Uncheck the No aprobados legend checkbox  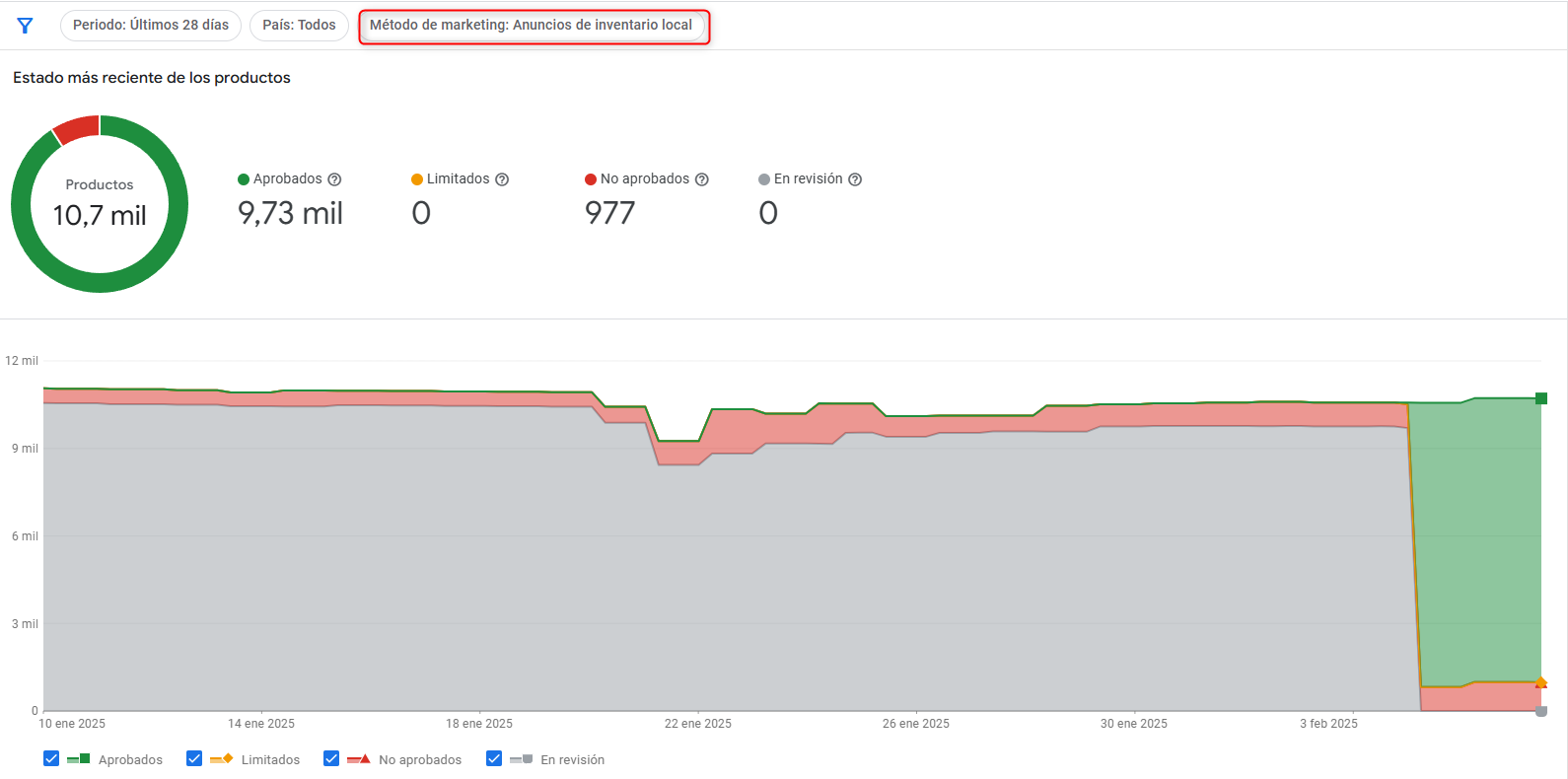(331, 758)
